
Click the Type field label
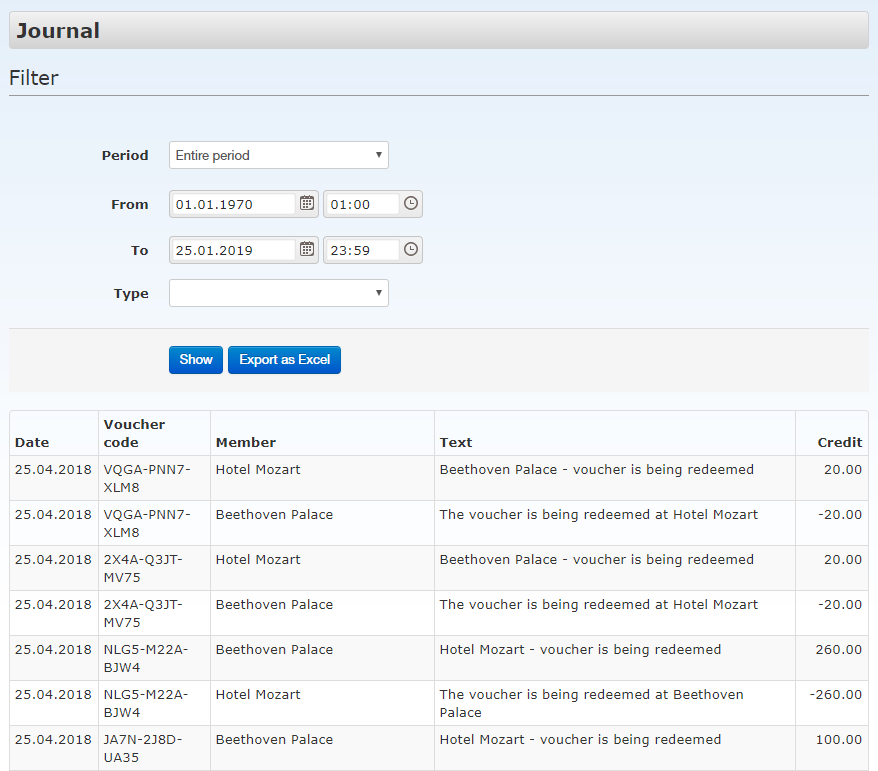tap(131, 294)
